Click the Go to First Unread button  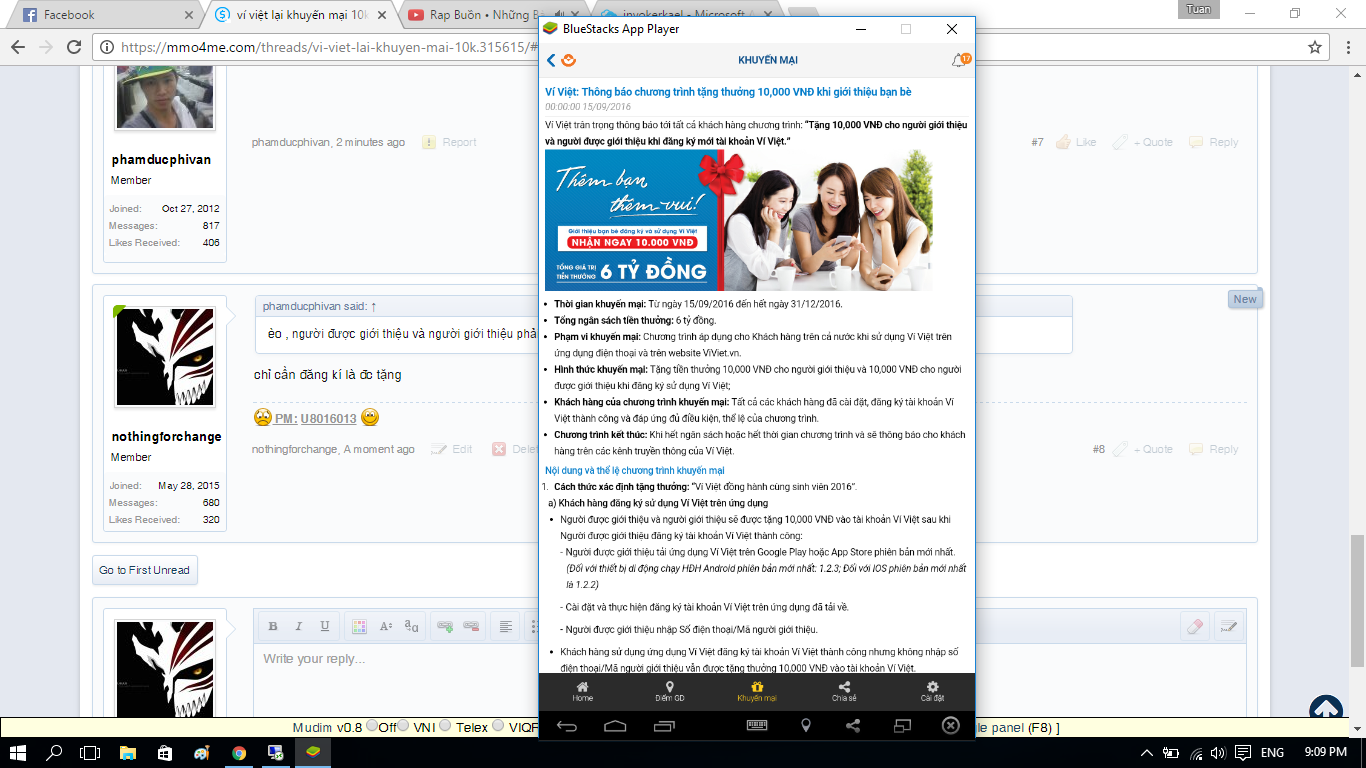tap(144, 570)
